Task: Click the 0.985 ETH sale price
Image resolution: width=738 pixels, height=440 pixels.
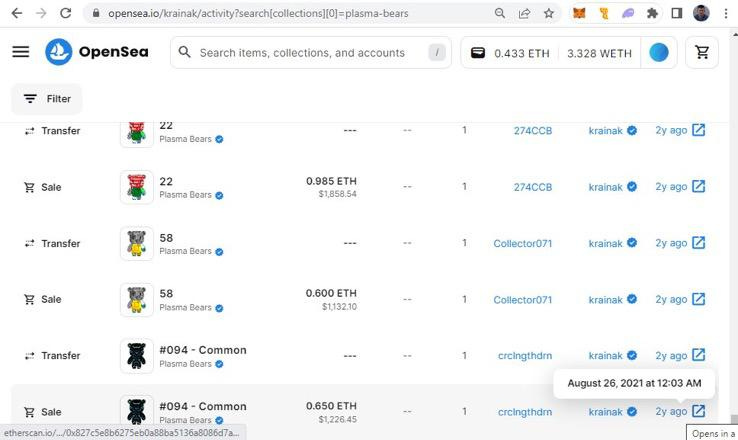Action: [x=331, y=181]
